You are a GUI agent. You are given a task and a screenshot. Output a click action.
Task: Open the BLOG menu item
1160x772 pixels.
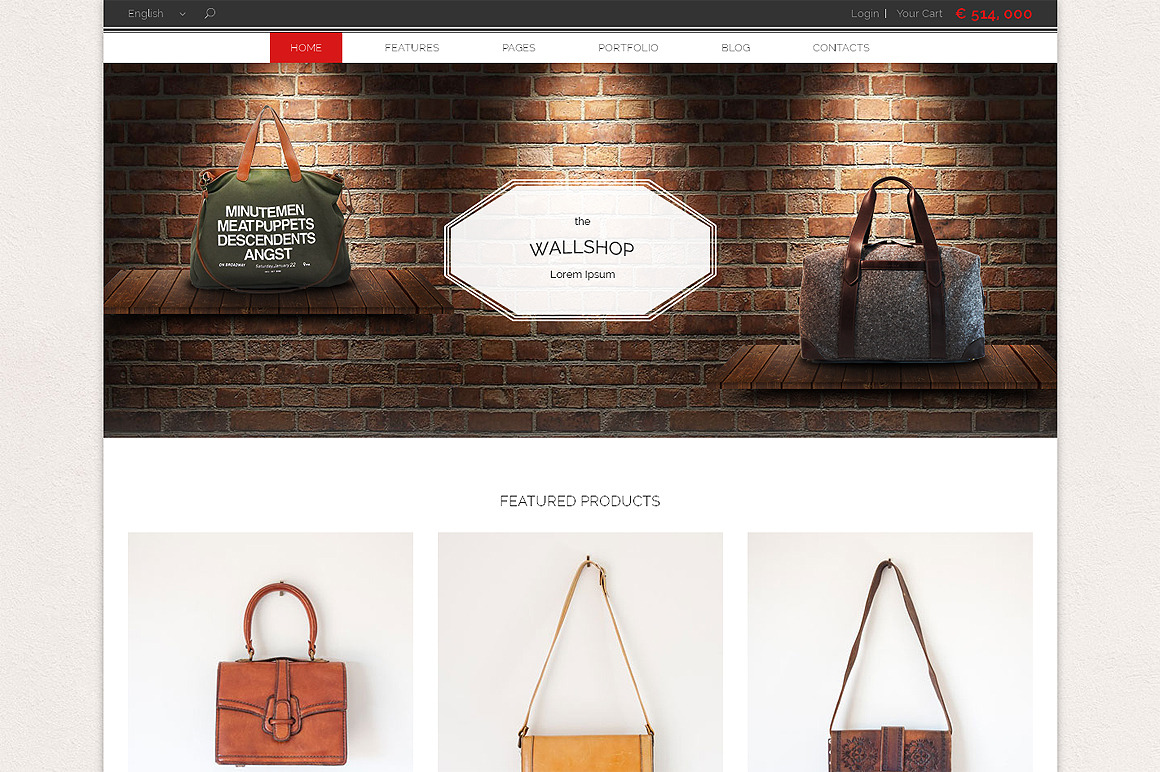735,47
